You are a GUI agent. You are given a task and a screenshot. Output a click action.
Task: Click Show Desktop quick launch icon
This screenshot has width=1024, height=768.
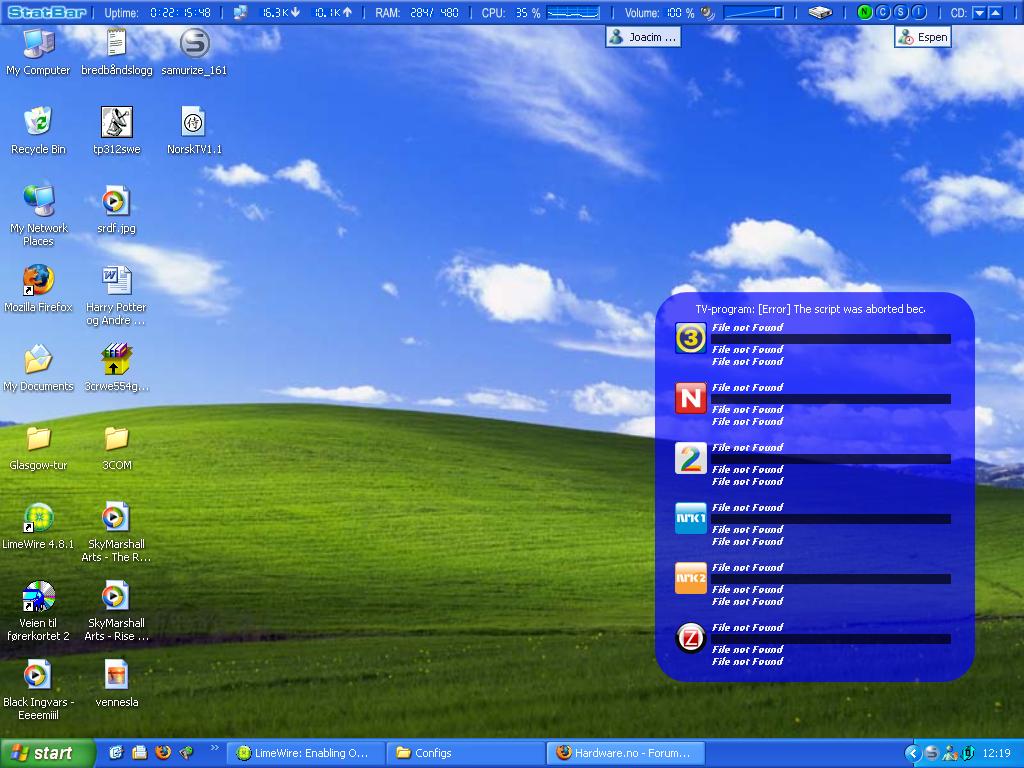click(x=116, y=753)
